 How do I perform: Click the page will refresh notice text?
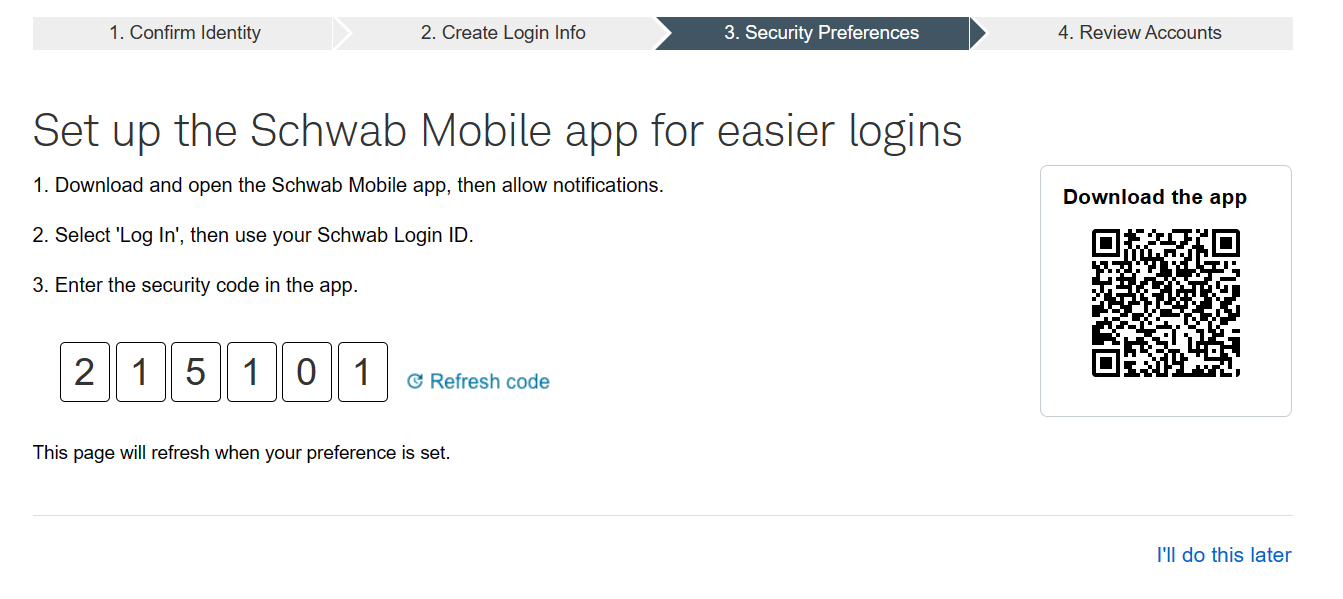tap(242, 453)
